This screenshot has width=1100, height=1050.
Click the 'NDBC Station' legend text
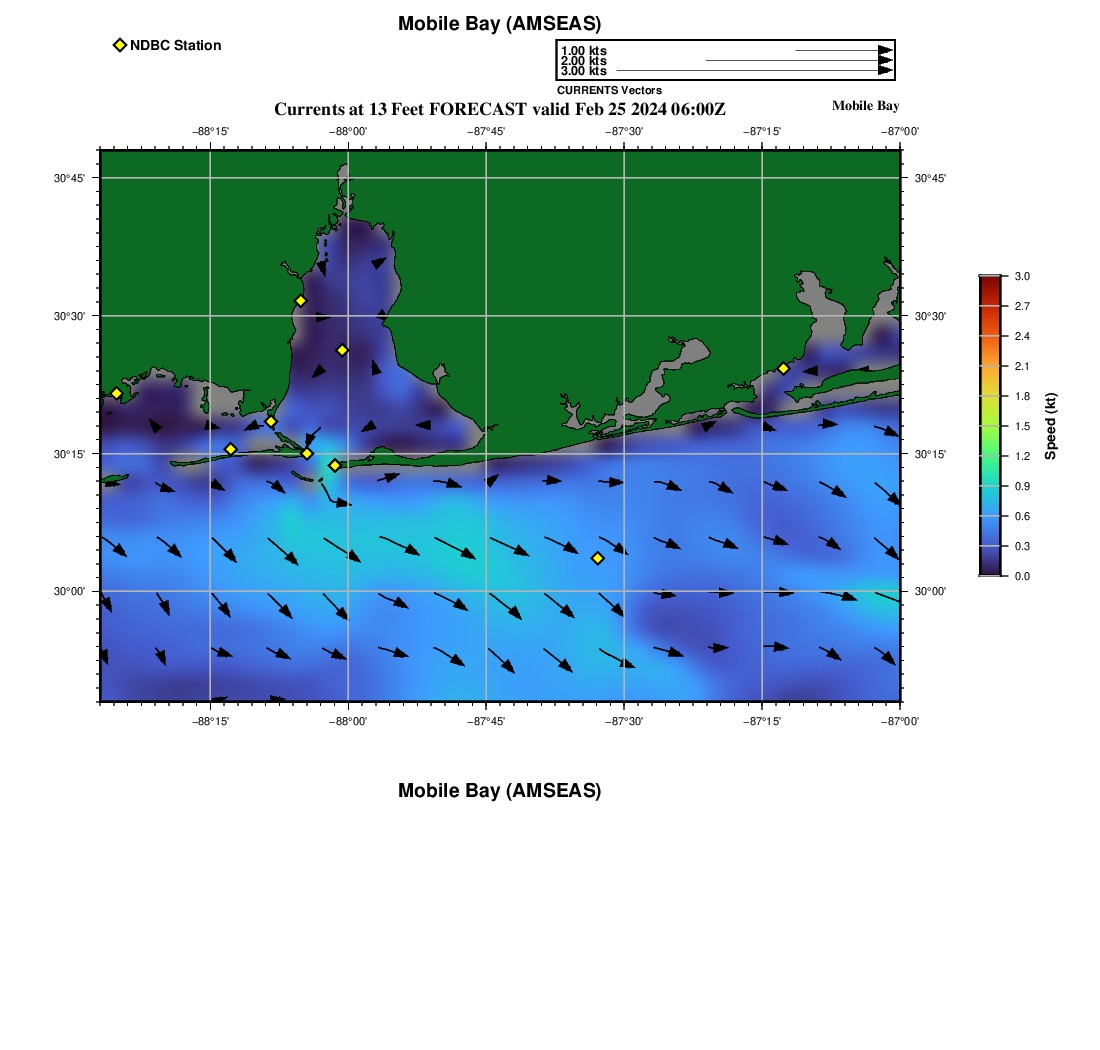(175, 45)
